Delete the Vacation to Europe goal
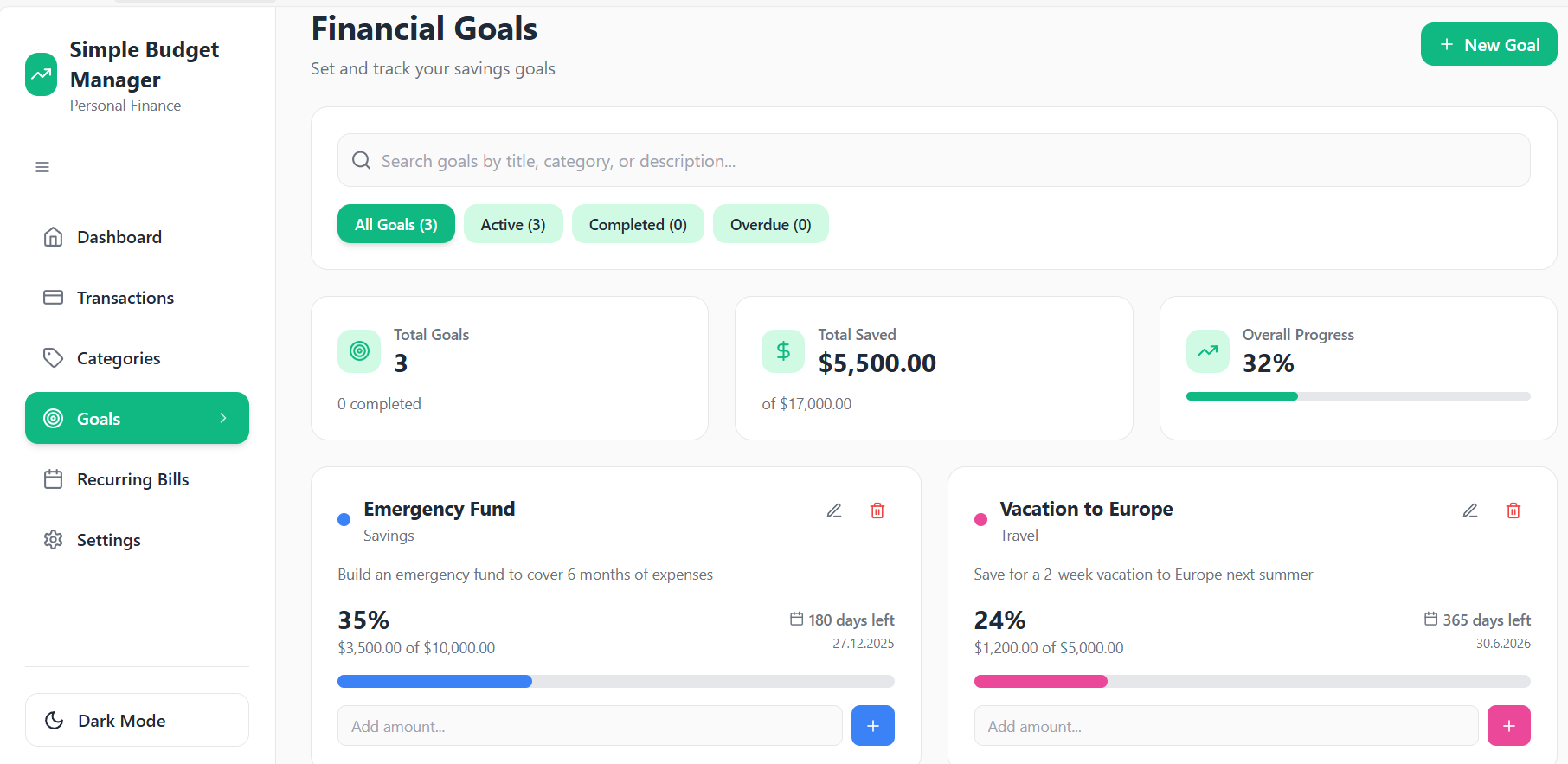The image size is (1568, 764). click(1513, 510)
